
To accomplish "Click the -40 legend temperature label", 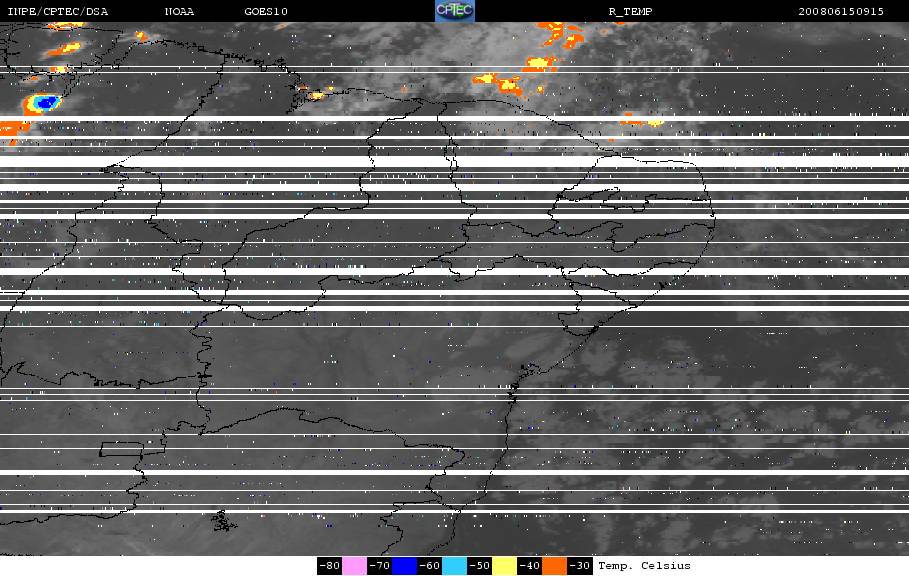I will coord(529,566).
